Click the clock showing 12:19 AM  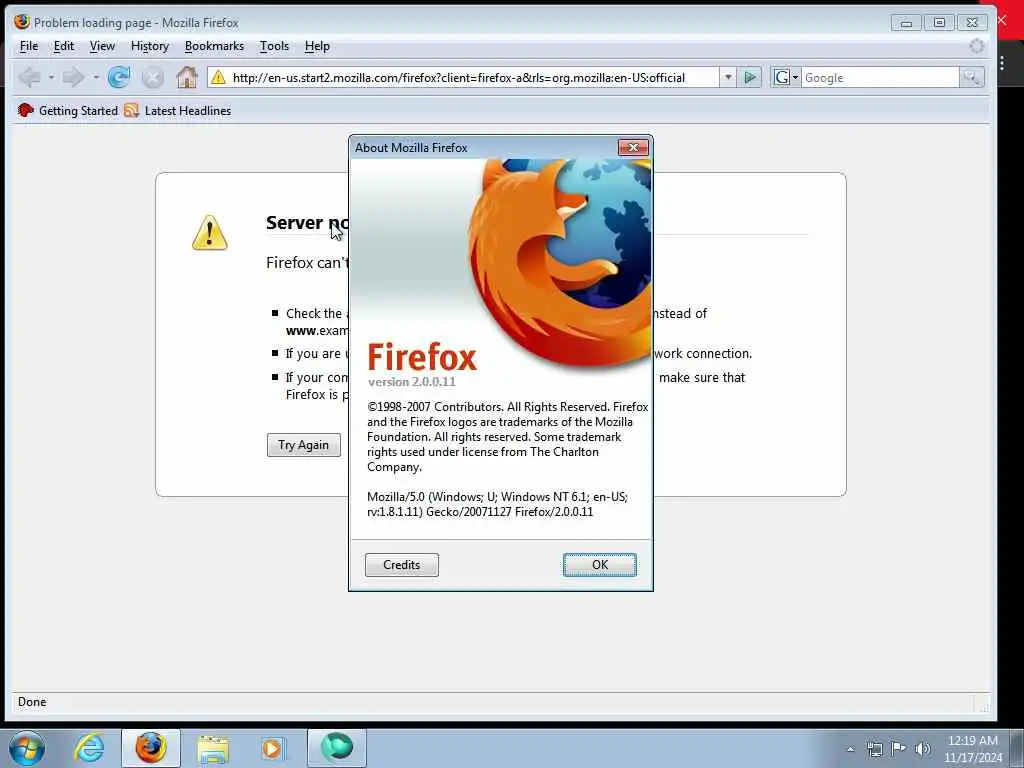(x=972, y=741)
